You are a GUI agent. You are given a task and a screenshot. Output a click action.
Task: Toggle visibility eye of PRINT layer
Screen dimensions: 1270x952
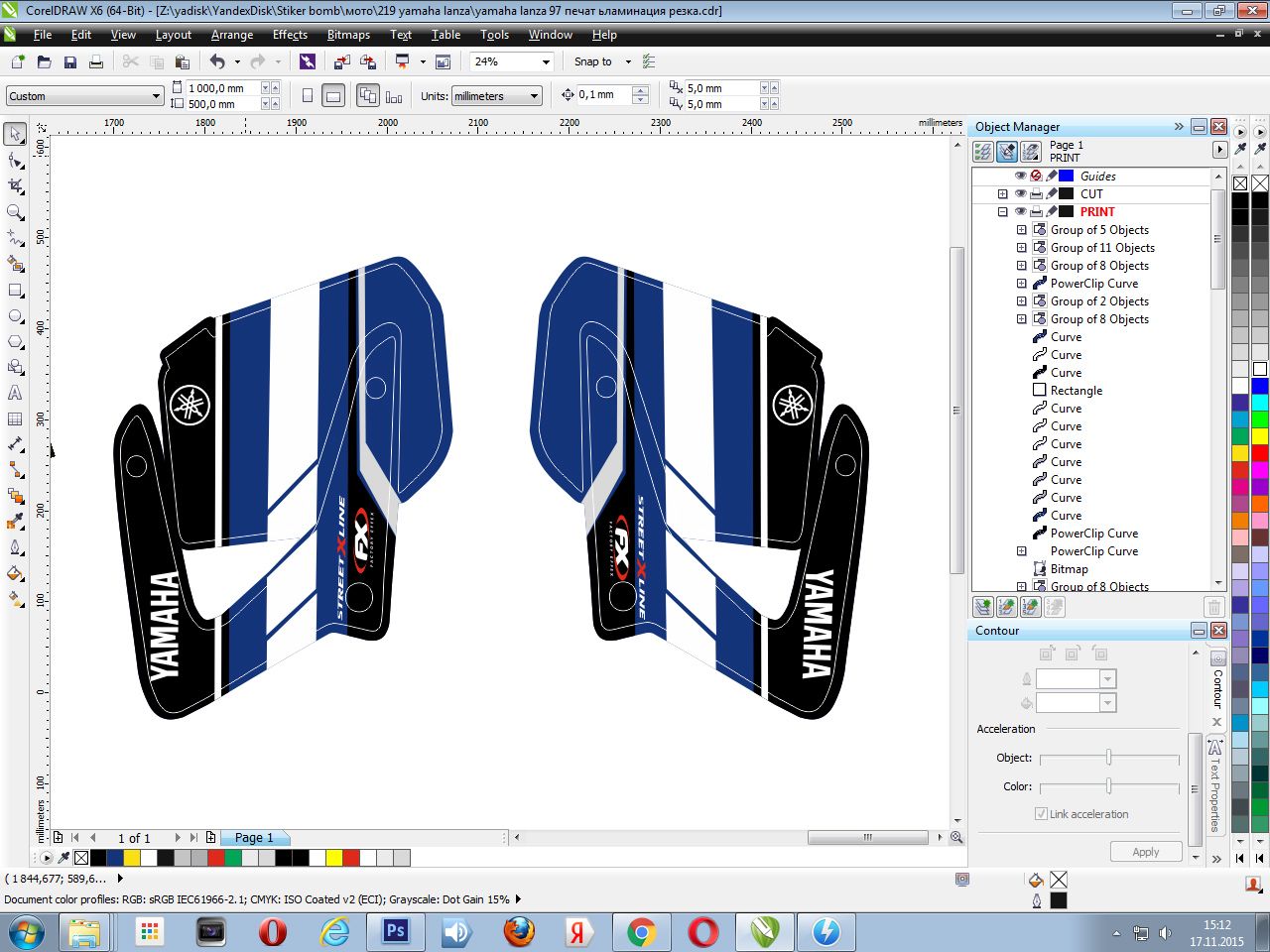[1020, 212]
